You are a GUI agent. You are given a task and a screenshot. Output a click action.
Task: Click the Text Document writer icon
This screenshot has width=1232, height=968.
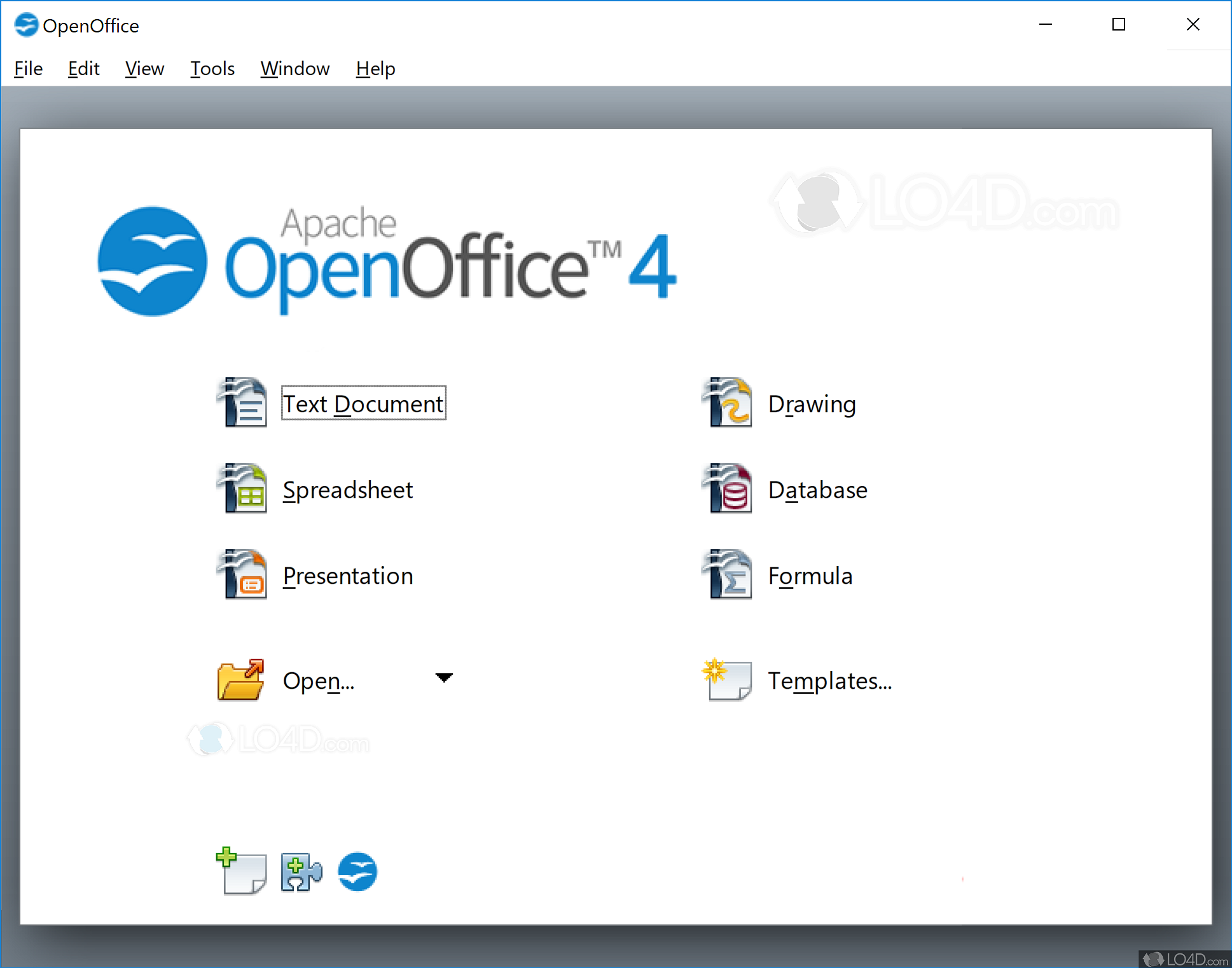[242, 403]
